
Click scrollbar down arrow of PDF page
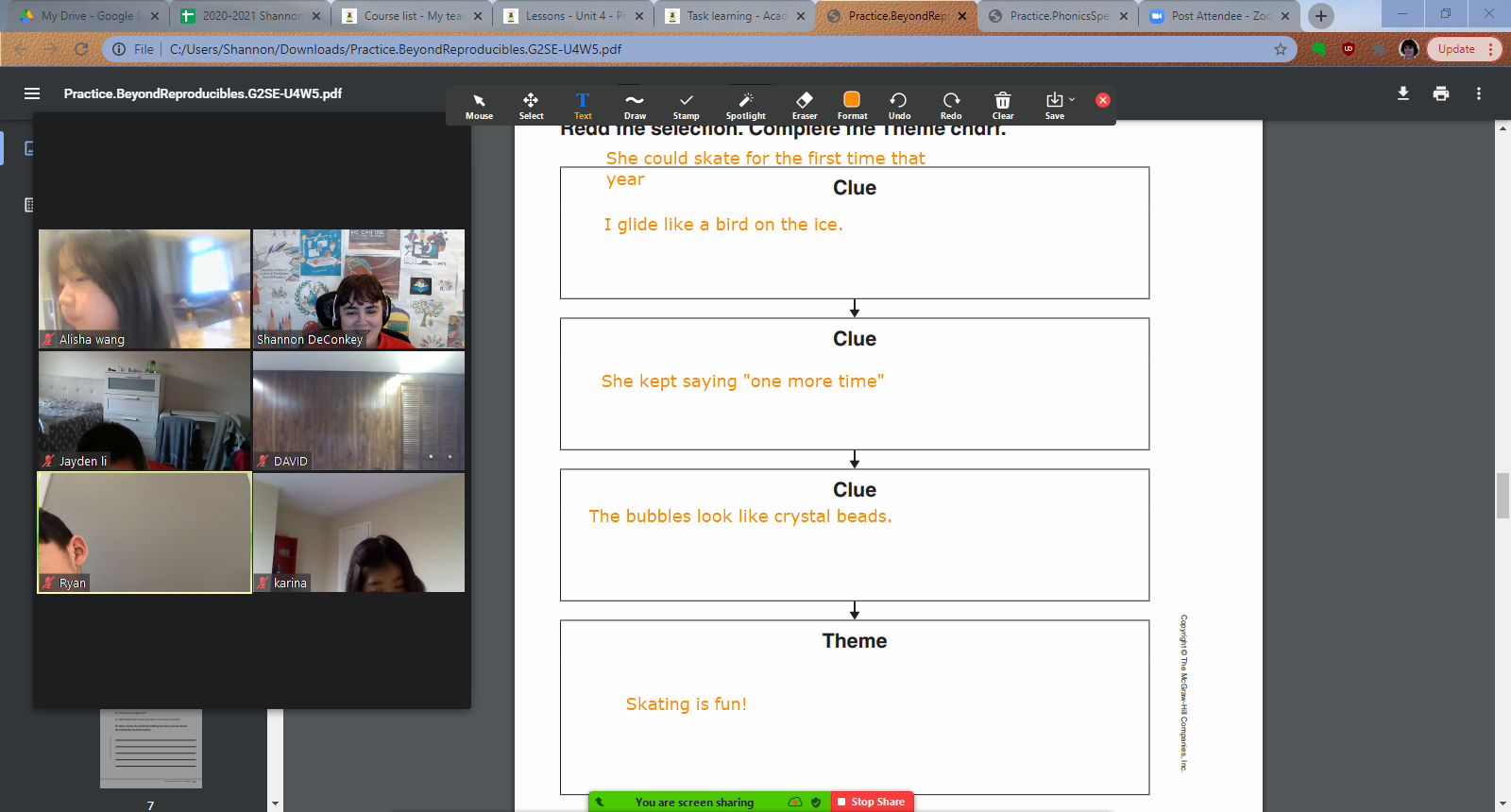pos(1503,804)
